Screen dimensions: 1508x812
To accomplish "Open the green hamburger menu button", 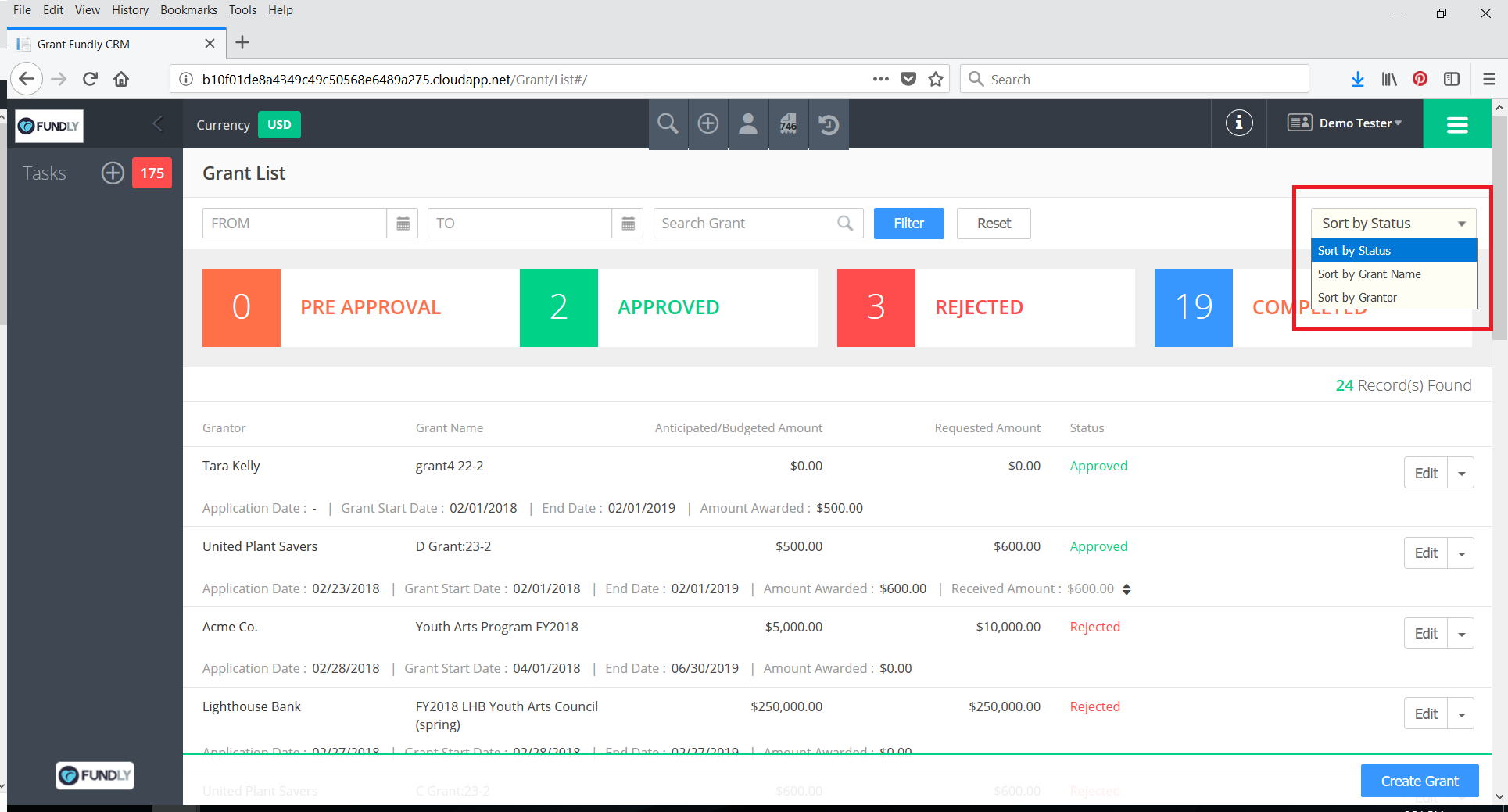I will point(1457,124).
